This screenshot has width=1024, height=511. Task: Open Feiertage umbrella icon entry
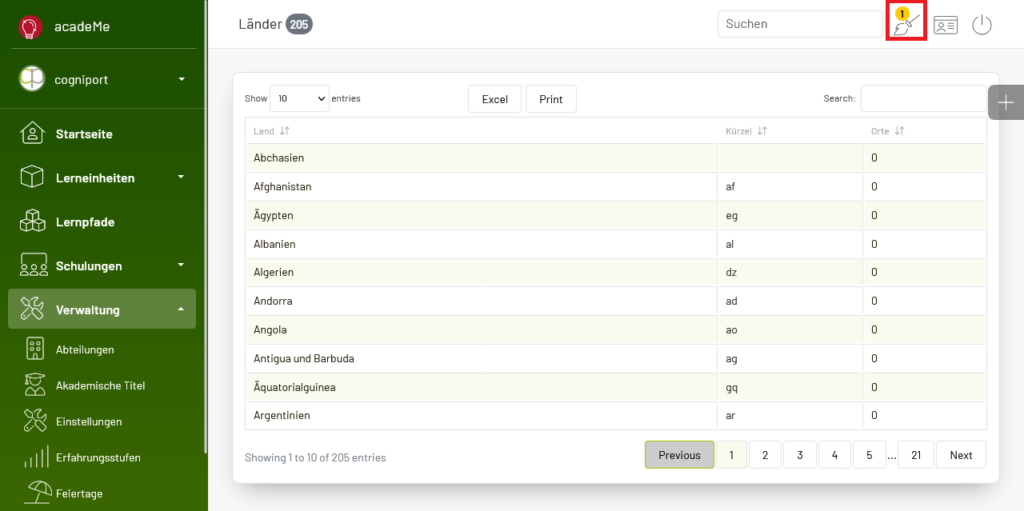pyautogui.click(x=39, y=493)
